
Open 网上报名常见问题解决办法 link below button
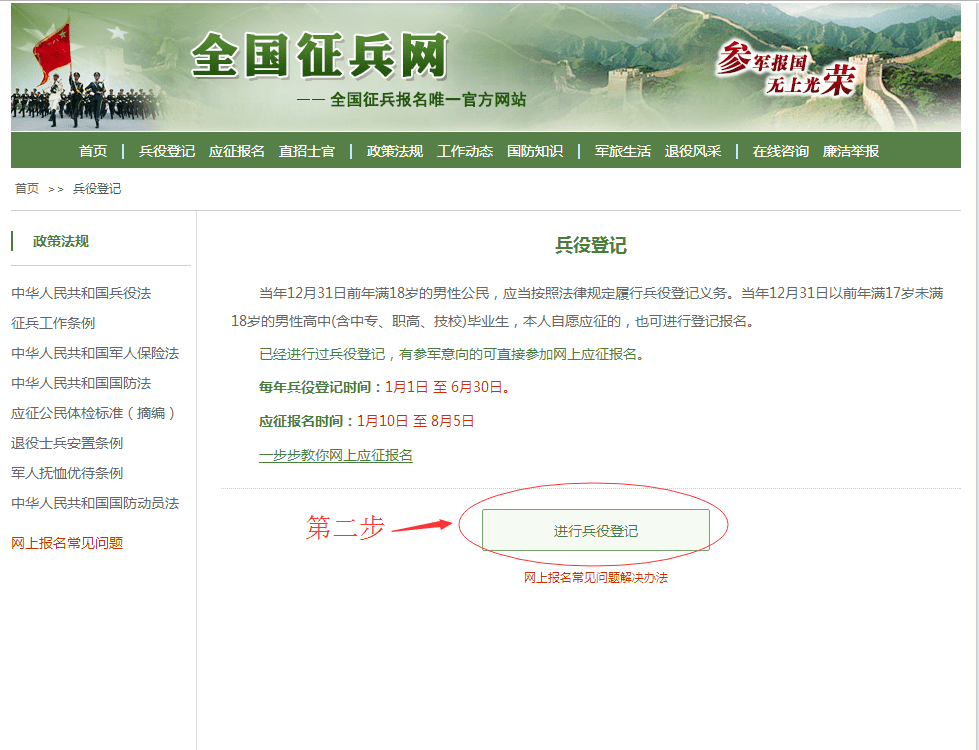pos(595,578)
